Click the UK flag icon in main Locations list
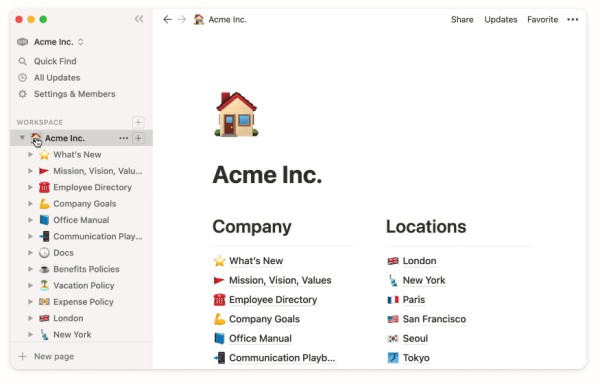600x384 pixels. [x=393, y=261]
